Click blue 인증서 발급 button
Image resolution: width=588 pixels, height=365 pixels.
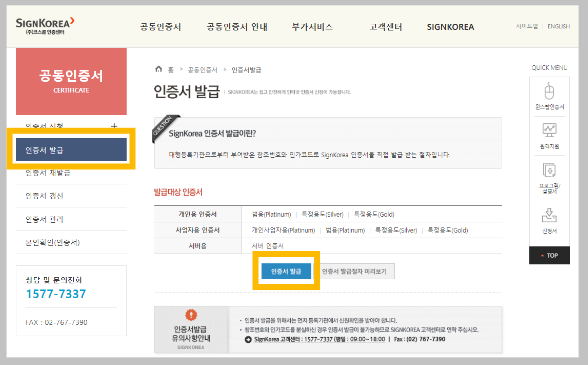click(x=286, y=271)
